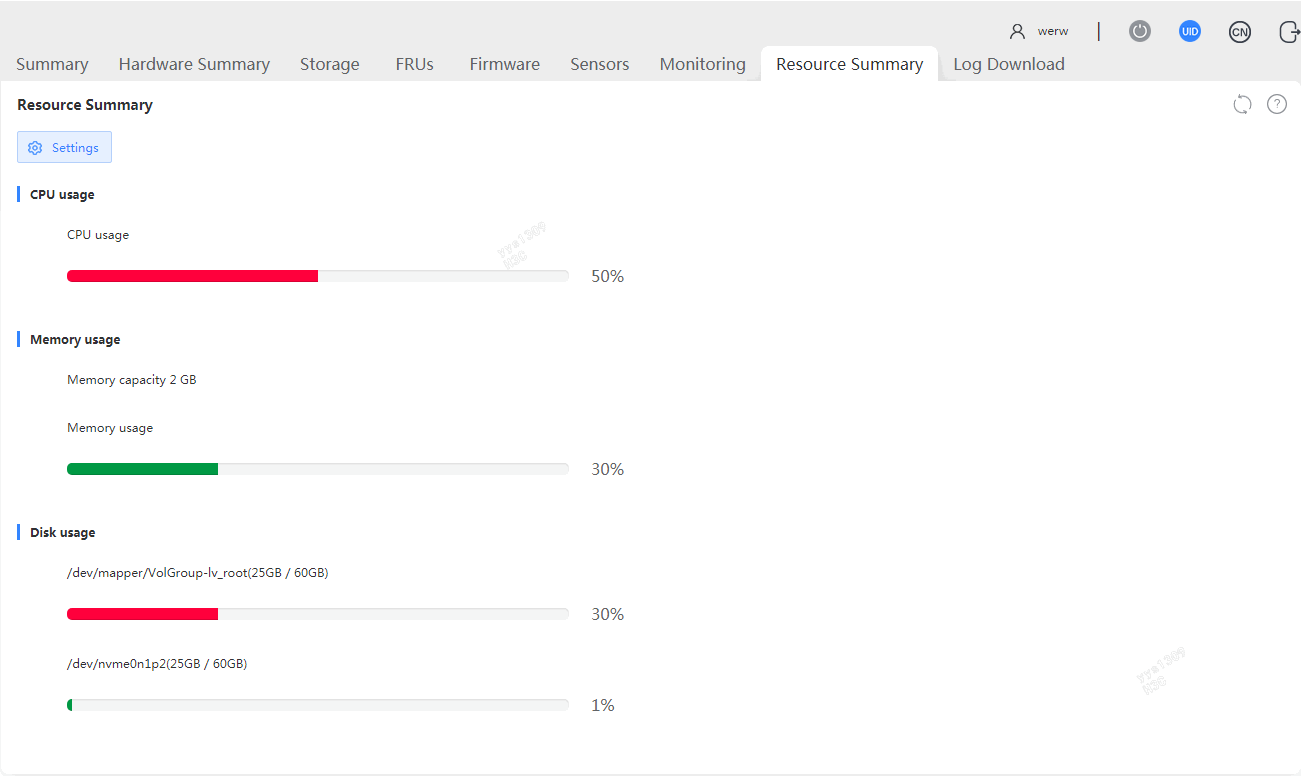Open the help question mark icon
This screenshot has height=776, width=1301.
(1277, 104)
